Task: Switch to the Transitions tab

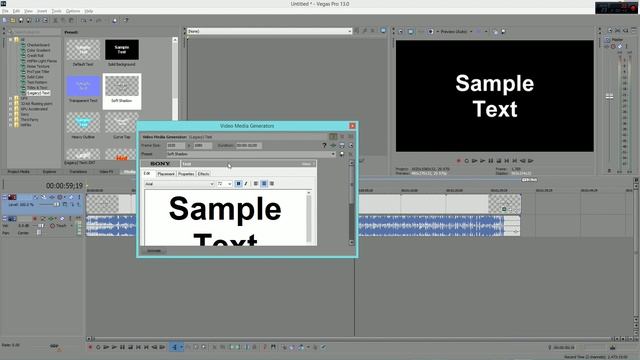Action: pyautogui.click(x=78, y=172)
